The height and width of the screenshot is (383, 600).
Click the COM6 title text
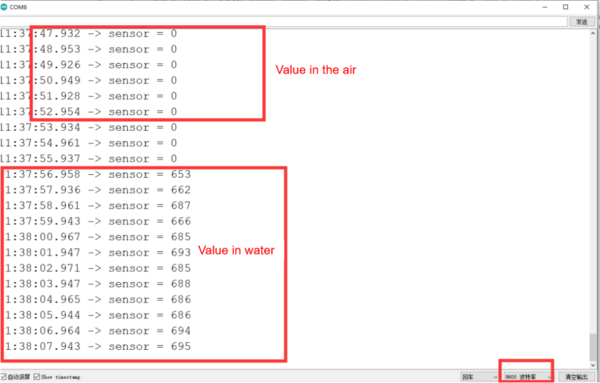(x=18, y=7)
